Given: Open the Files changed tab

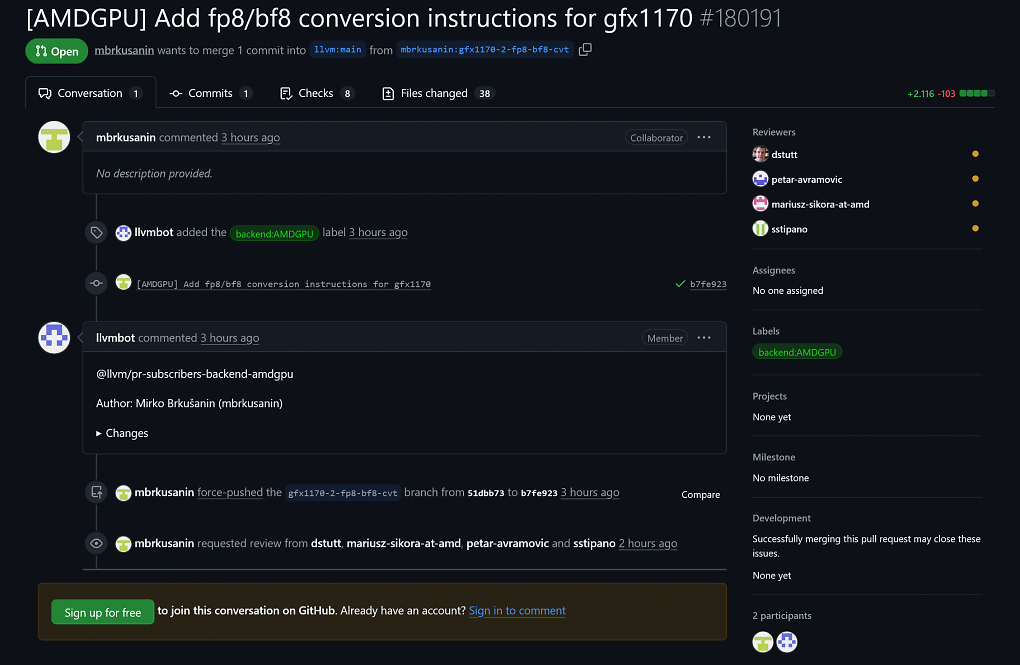Looking at the screenshot, I should coord(438,93).
